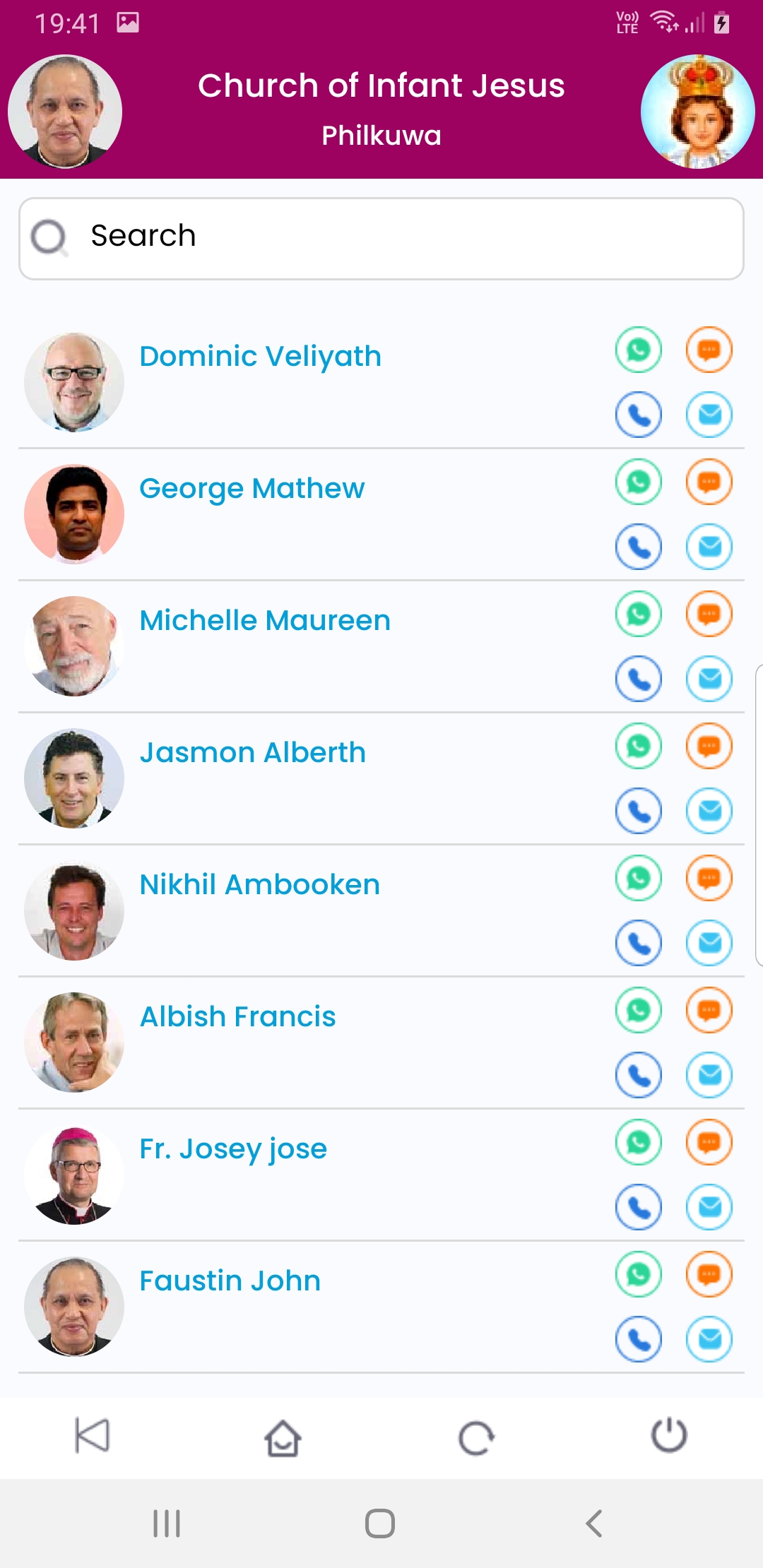View Michelle Maureen's profile photo
Viewport: 763px width, 1568px height.
point(74,646)
